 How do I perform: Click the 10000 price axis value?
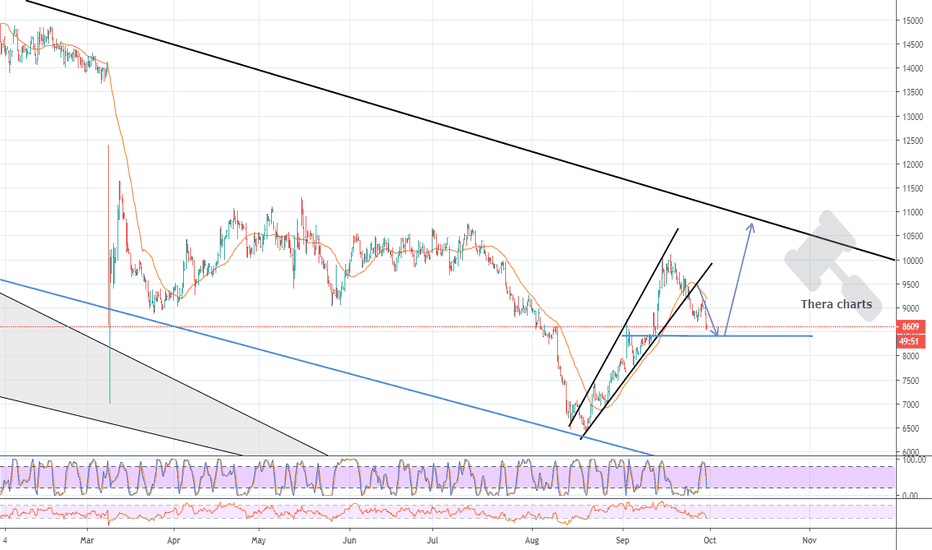pyautogui.click(x=913, y=260)
